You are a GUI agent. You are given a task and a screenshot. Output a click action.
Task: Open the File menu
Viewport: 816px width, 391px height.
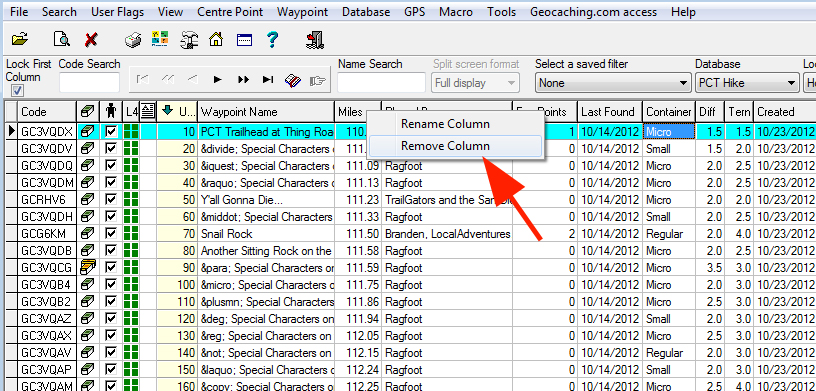click(x=19, y=11)
